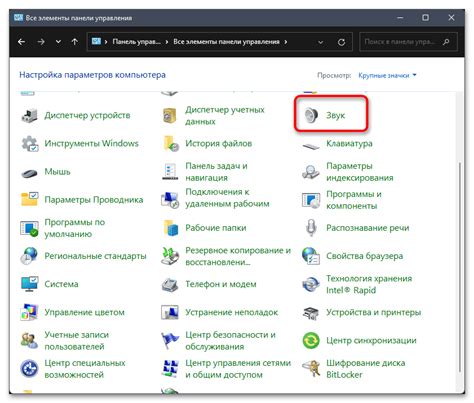Open Учетные записи пользователей icon
This screenshot has height=403, width=474.
click(29, 340)
